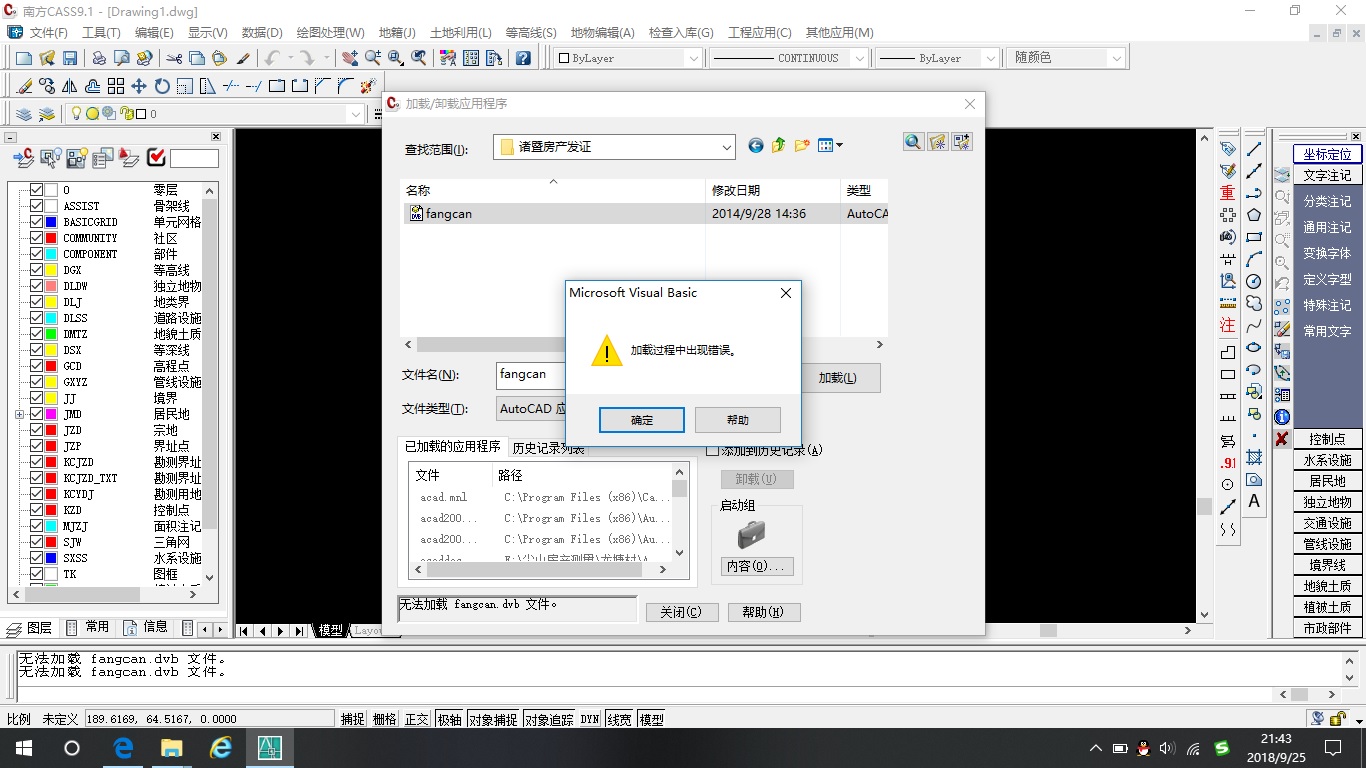Viewport: 1366px width, 768px height.
Task: Click 确定 in the Visual Basic error dialog
Action: [641, 420]
